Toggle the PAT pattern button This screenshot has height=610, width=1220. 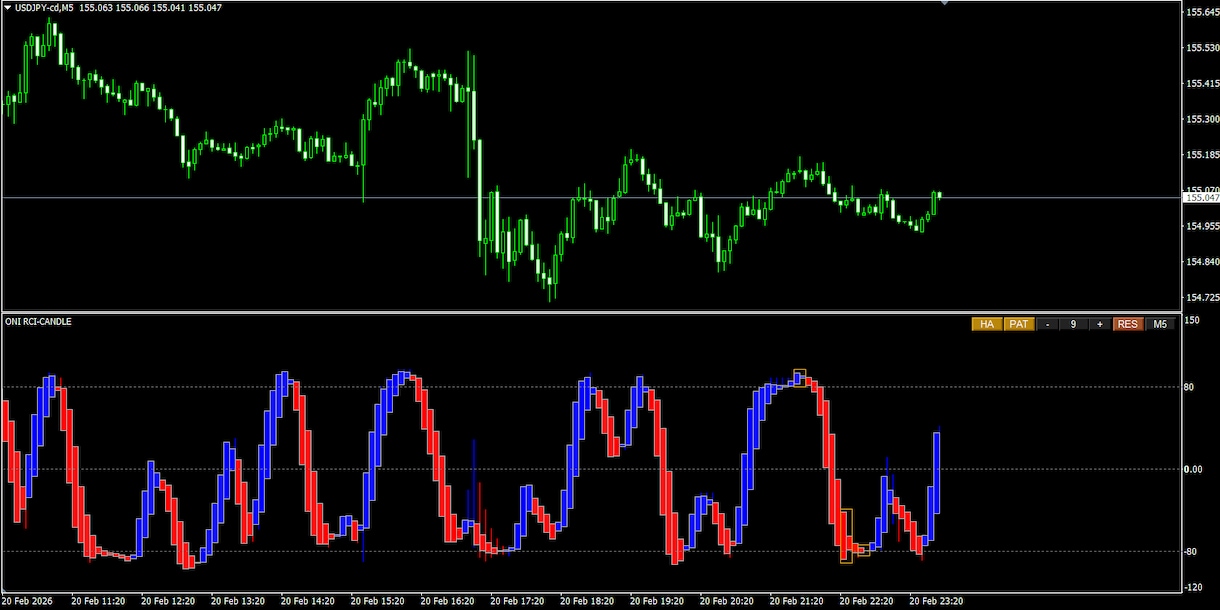click(1019, 324)
